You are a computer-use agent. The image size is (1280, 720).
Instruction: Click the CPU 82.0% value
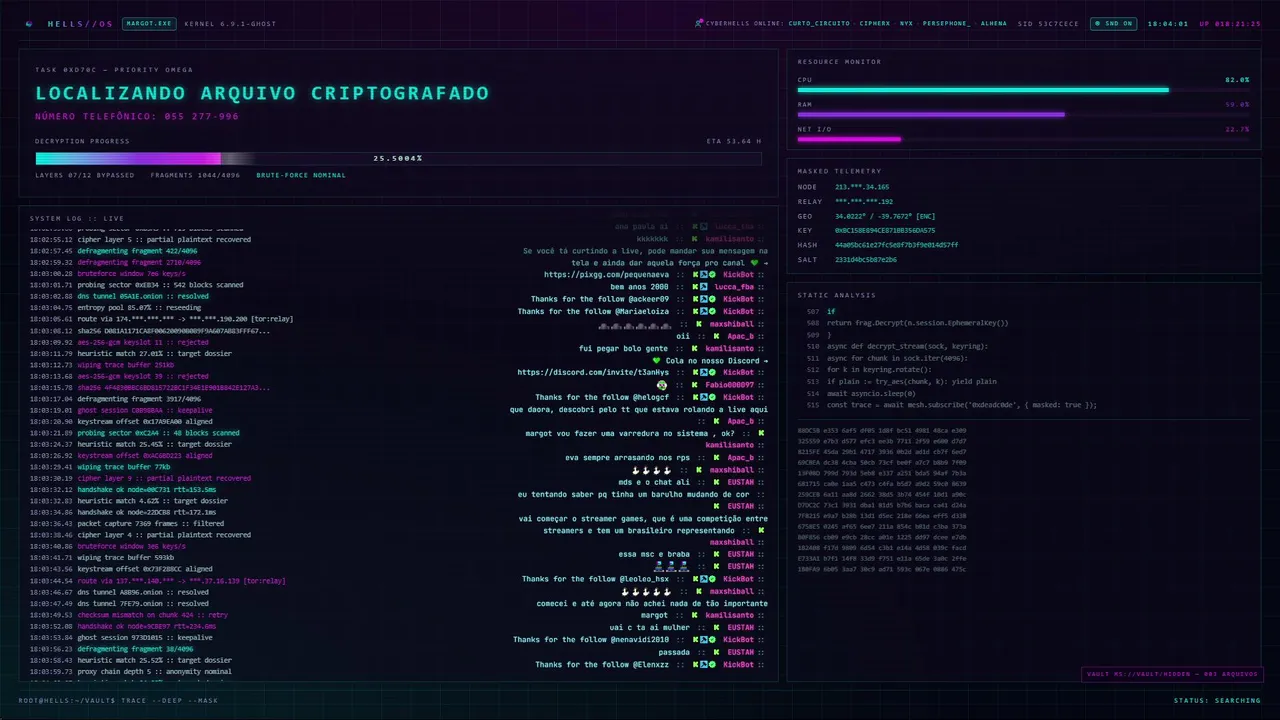(x=1237, y=79)
